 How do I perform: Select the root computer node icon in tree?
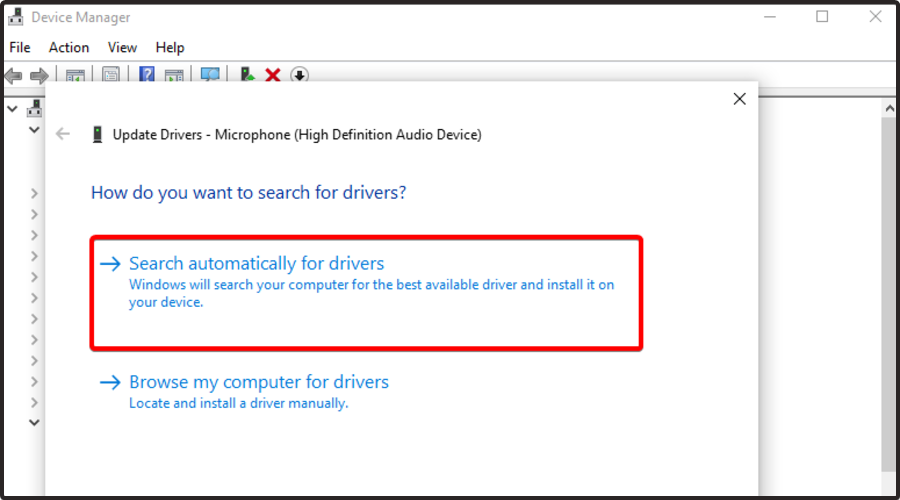tap(34, 108)
